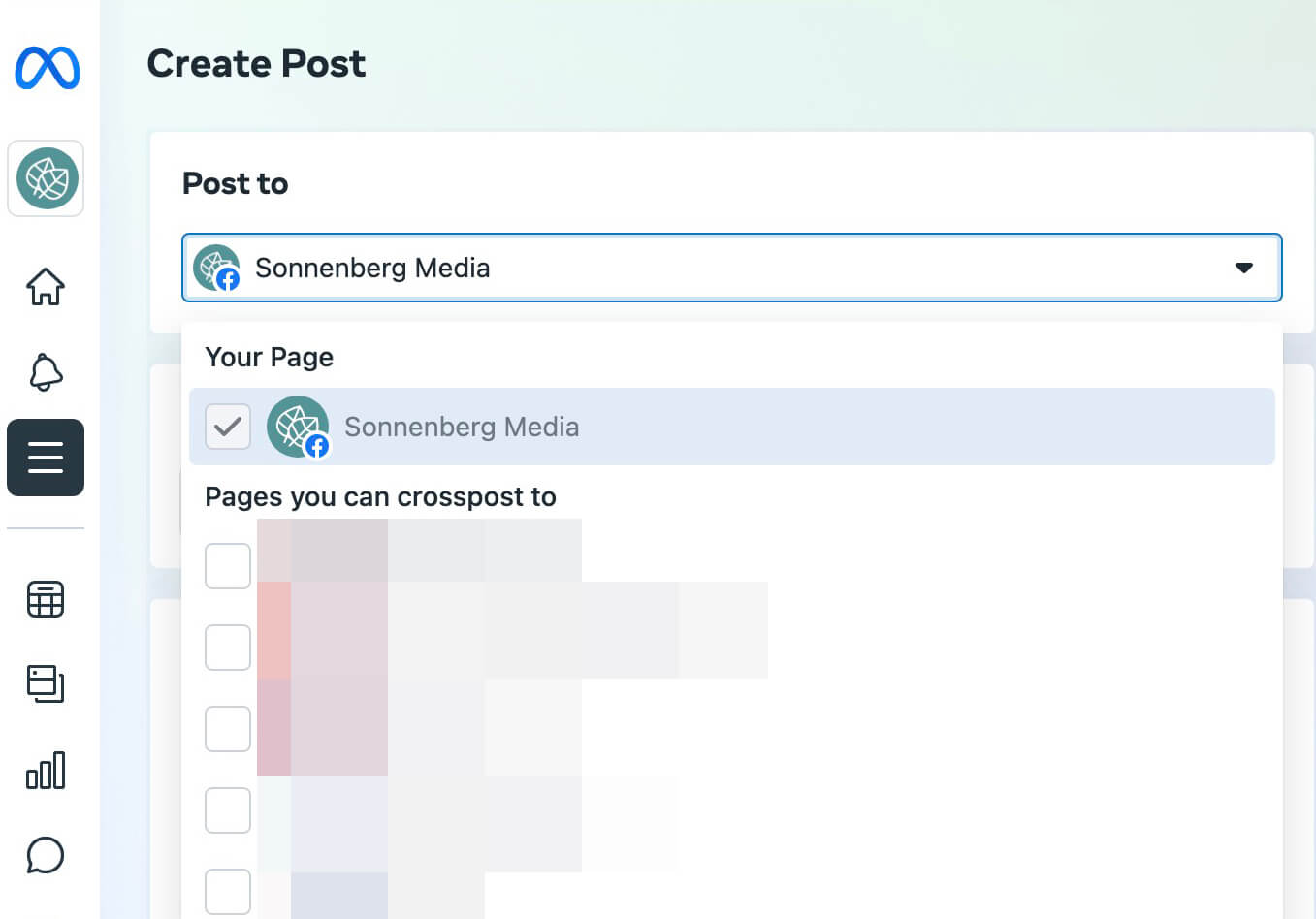1316x919 pixels.
Task: Tick the first crosspost page checkbox
Action: point(228,565)
